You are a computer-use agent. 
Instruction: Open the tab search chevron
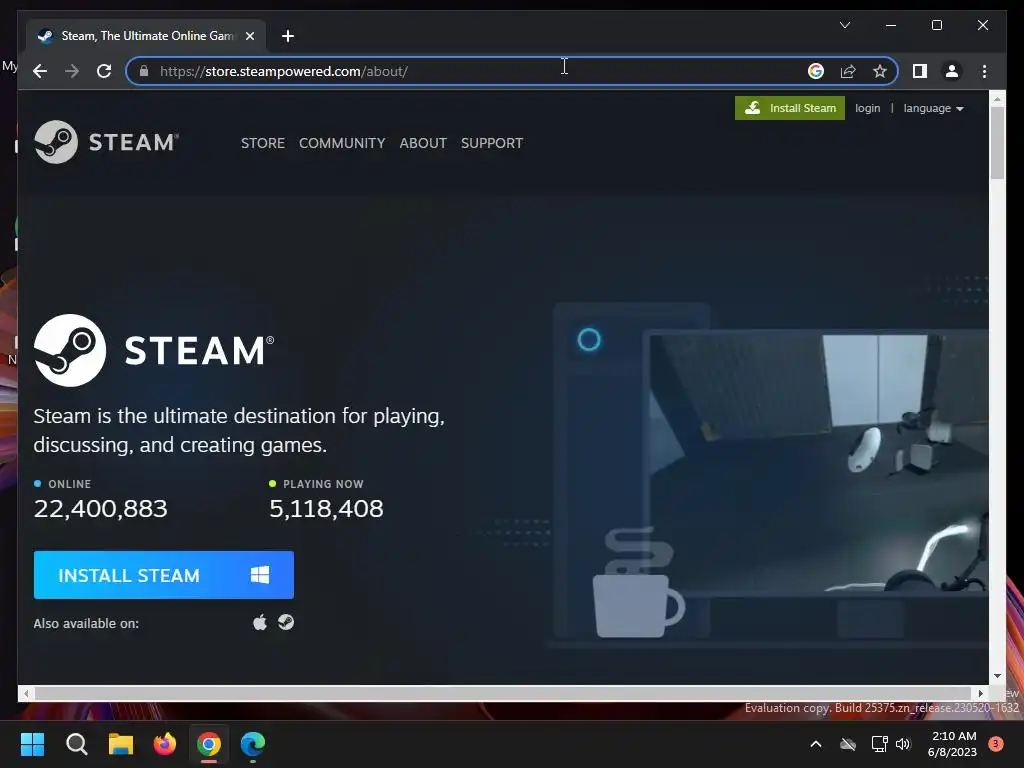pos(844,25)
